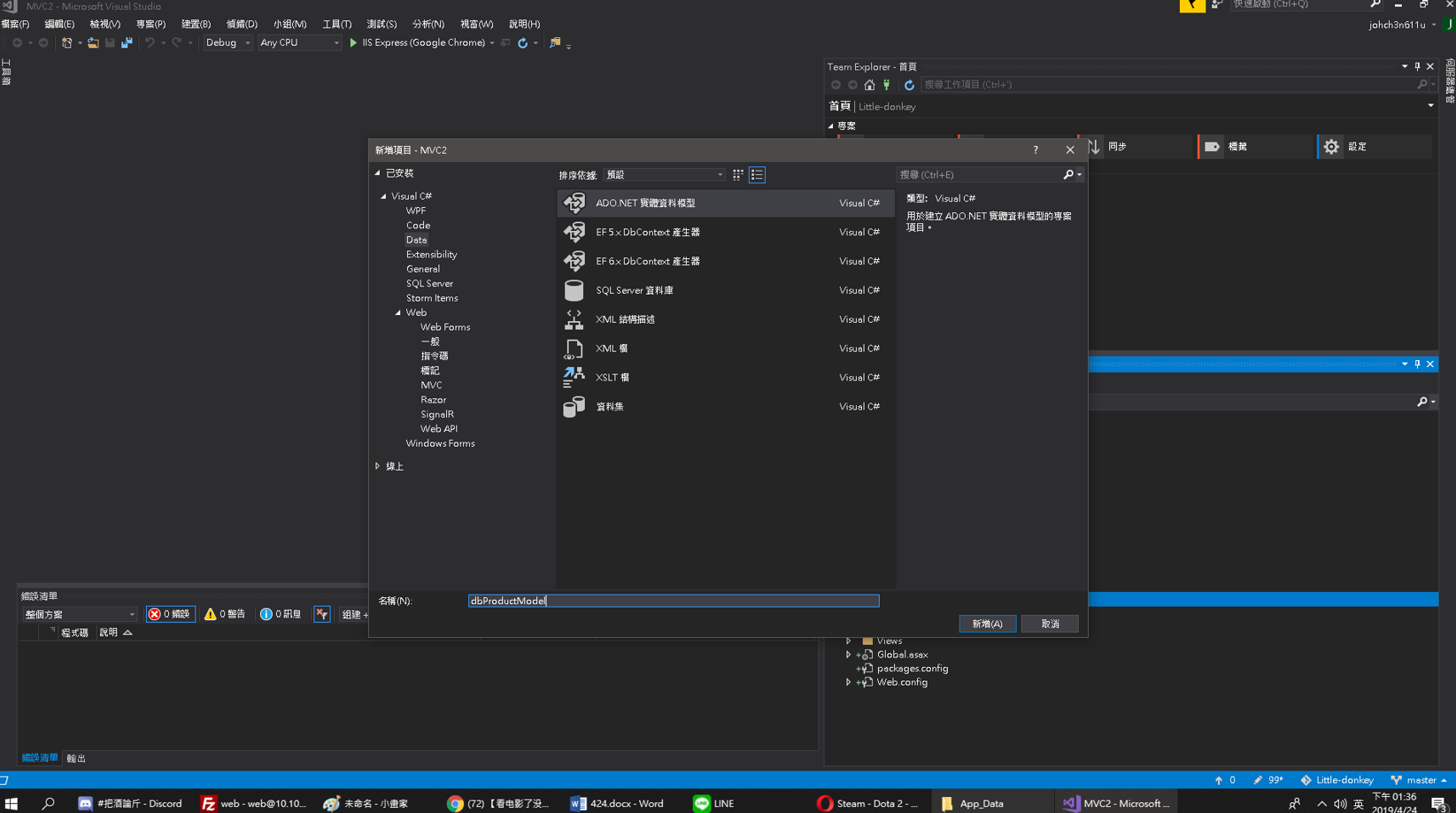The height and width of the screenshot is (813, 1456).
Task: Select XML 檔 file template
Action: click(x=725, y=349)
